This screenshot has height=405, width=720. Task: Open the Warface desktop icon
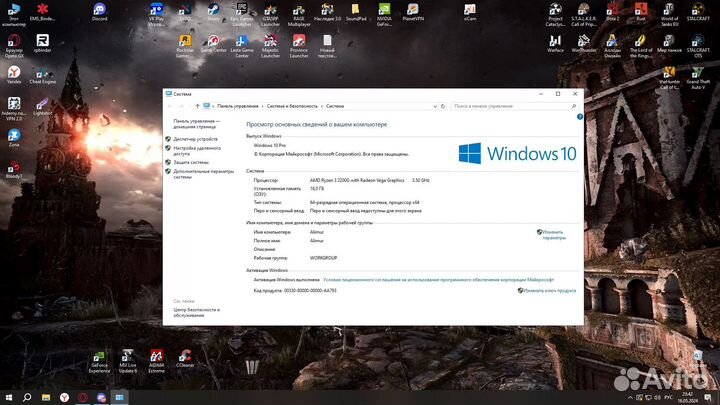(556, 44)
